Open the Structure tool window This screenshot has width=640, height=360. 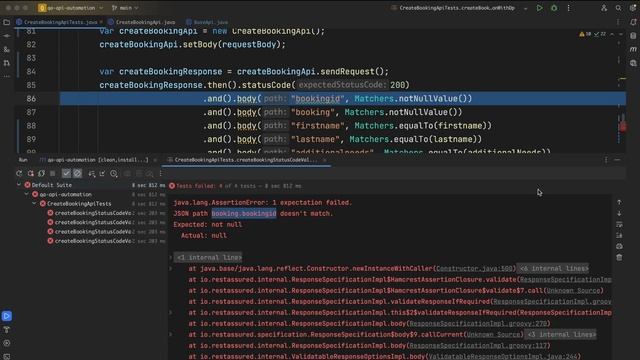pyautogui.click(x=7, y=49)
